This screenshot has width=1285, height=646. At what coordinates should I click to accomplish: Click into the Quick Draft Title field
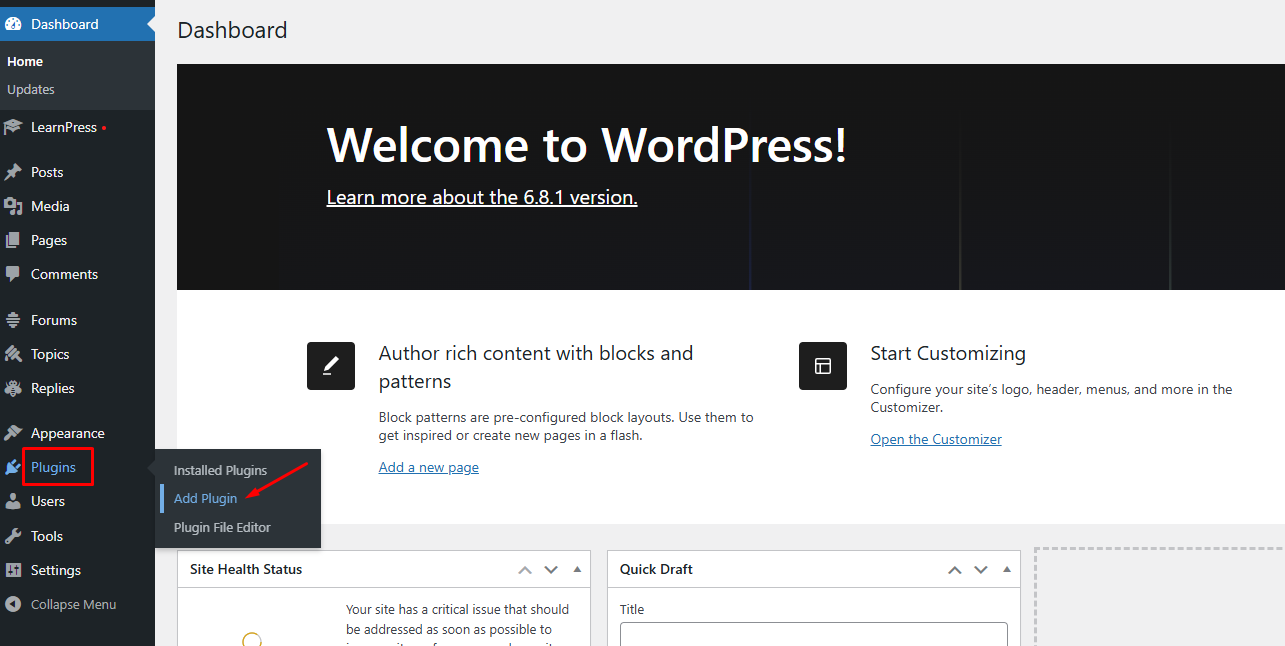coord(813,634)
